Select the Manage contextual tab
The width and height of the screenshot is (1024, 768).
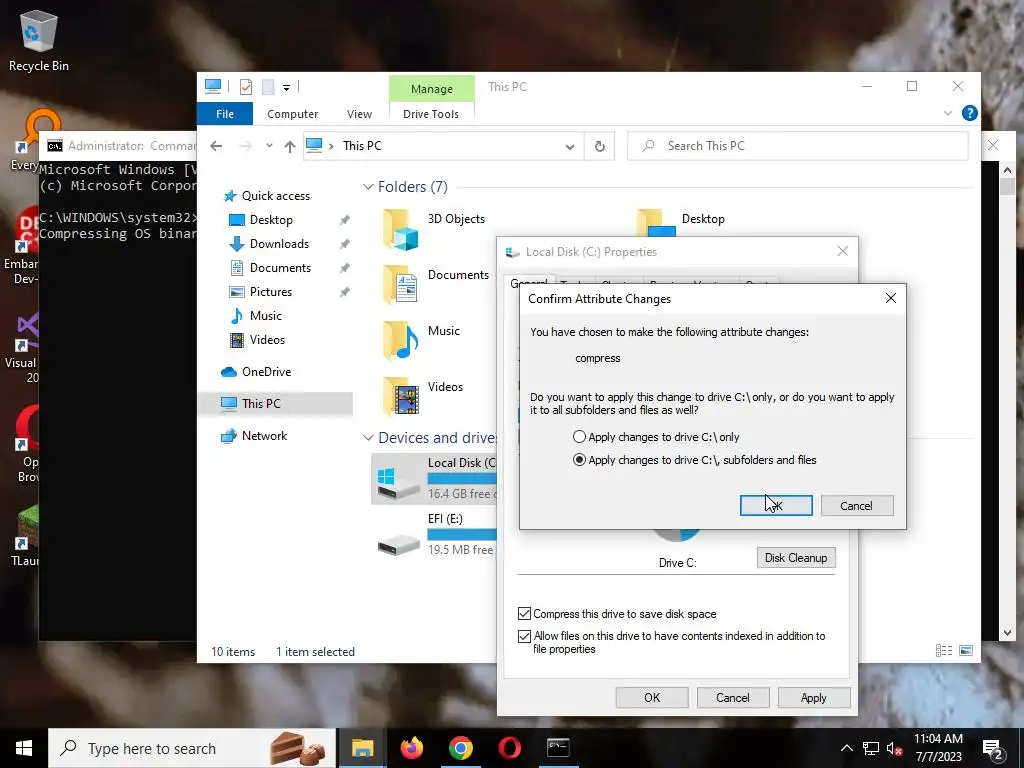pyautogui.click(x=432, y=89)
